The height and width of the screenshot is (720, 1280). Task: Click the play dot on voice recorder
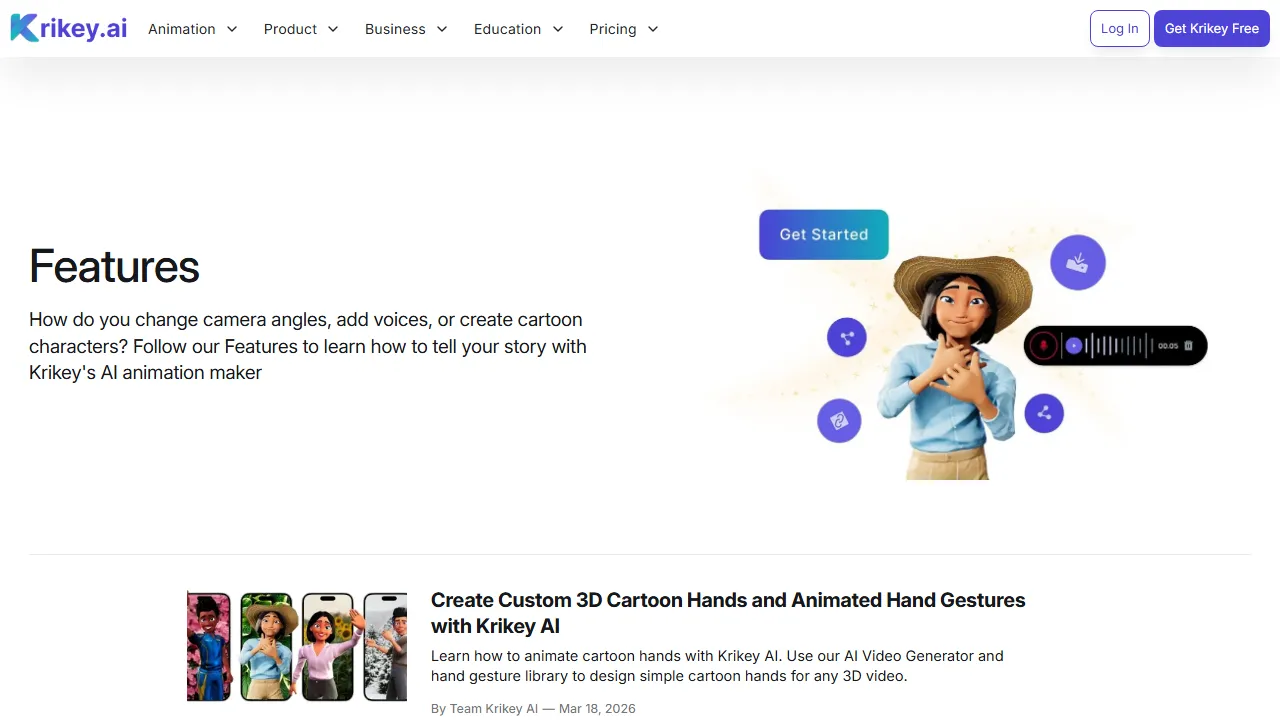click(x=1074, y=346)
